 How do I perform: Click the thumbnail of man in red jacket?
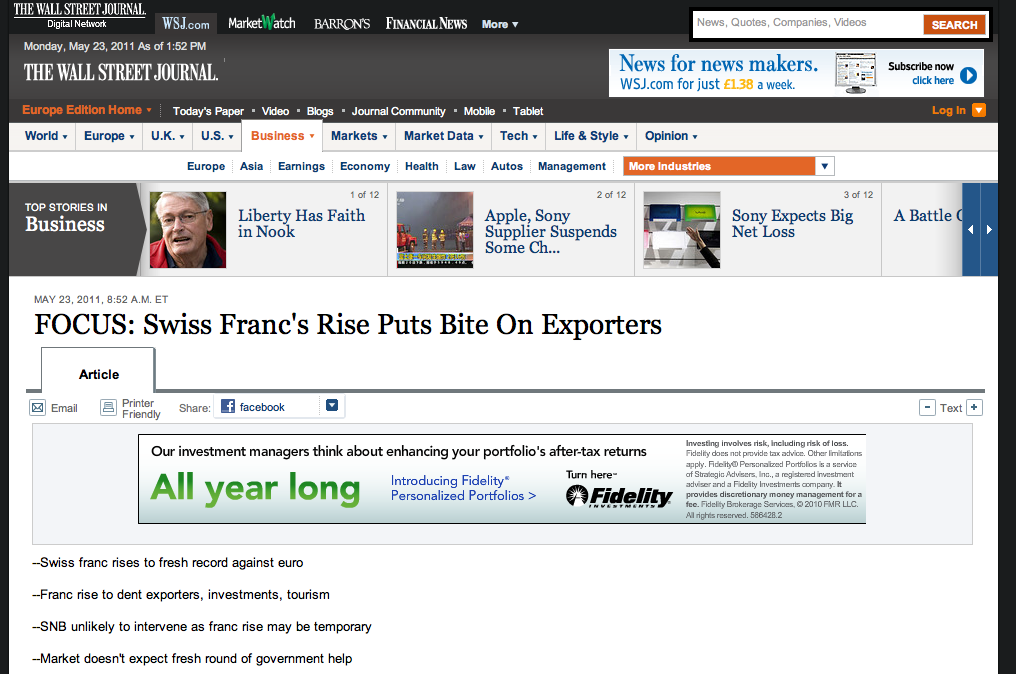pyautogui.click(x=188, y=229)
